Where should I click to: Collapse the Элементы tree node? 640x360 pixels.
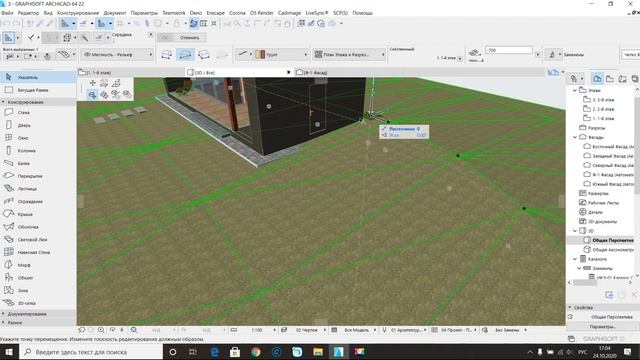(x=579, y=268)
